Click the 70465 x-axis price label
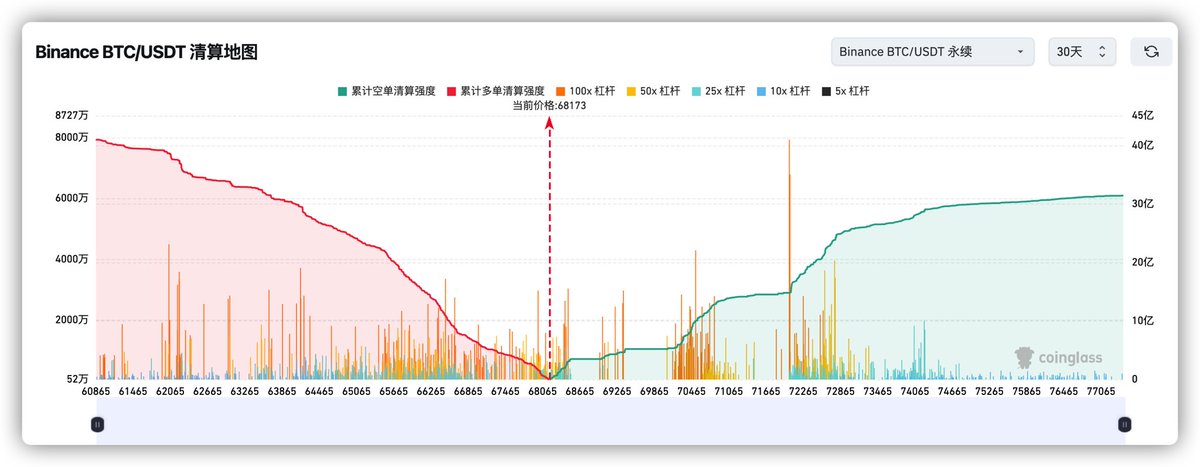 pyautogui.click(x=691, y=393)
